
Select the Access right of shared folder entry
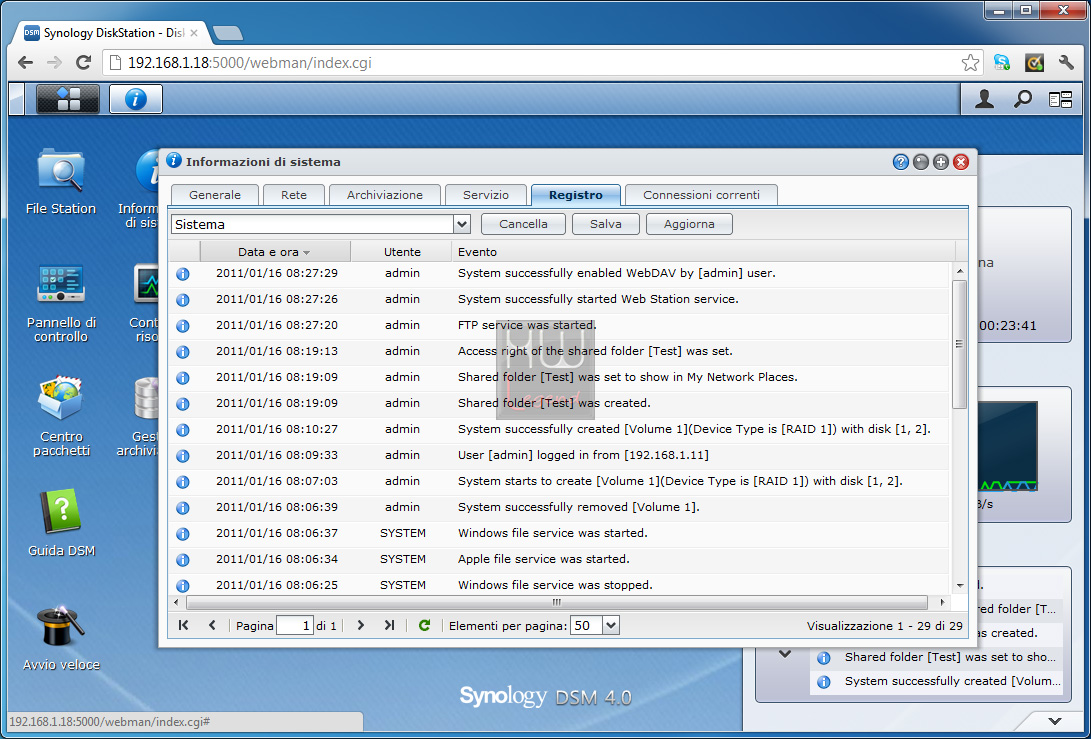coord(559,351)
